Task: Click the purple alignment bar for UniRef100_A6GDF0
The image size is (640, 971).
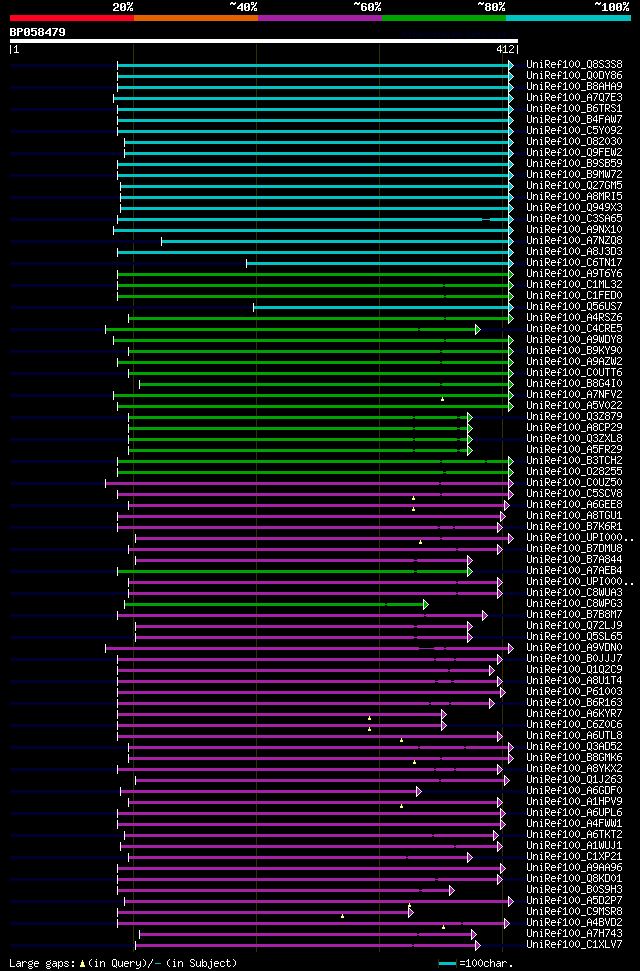Action: [x=271, y=791]
